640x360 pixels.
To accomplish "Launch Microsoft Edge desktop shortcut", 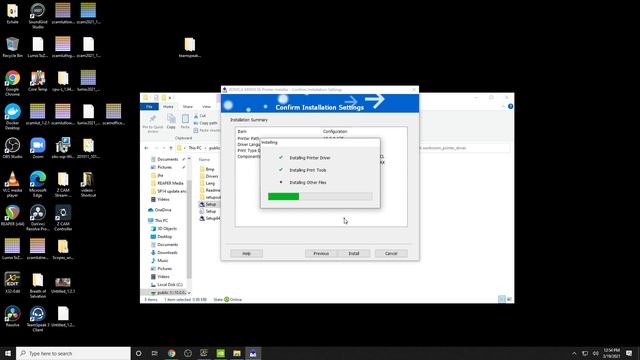I will coord(38,184).
